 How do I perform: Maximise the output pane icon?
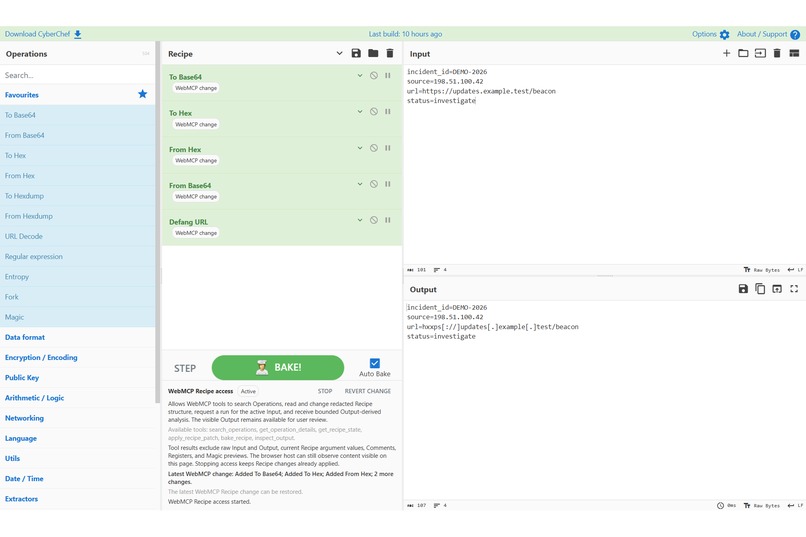[794, 289]
